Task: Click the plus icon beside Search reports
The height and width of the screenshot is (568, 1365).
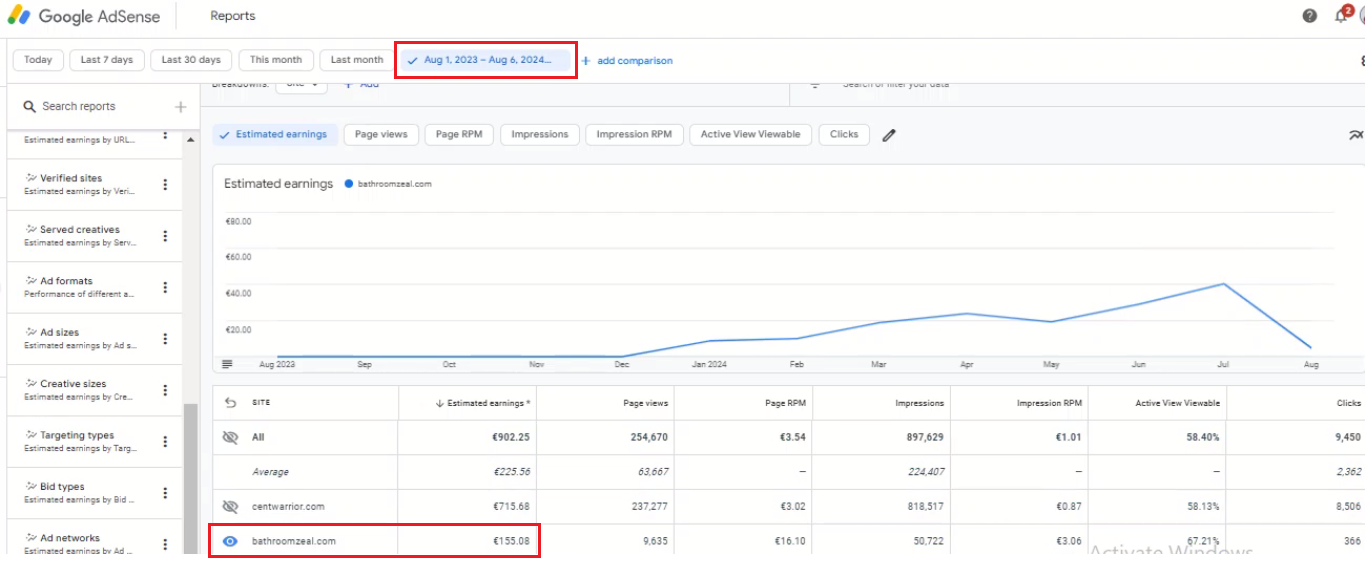Action: [180, 106]
